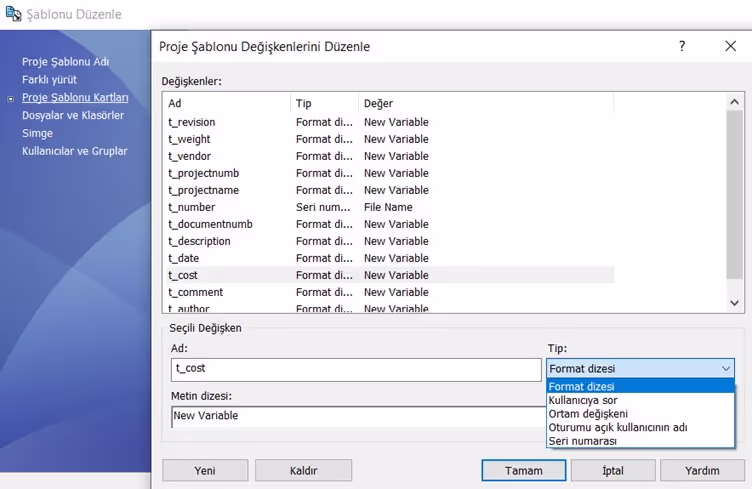Select the t_cost variable row
This screenshot has width=752, height=489.
point(389,275)
